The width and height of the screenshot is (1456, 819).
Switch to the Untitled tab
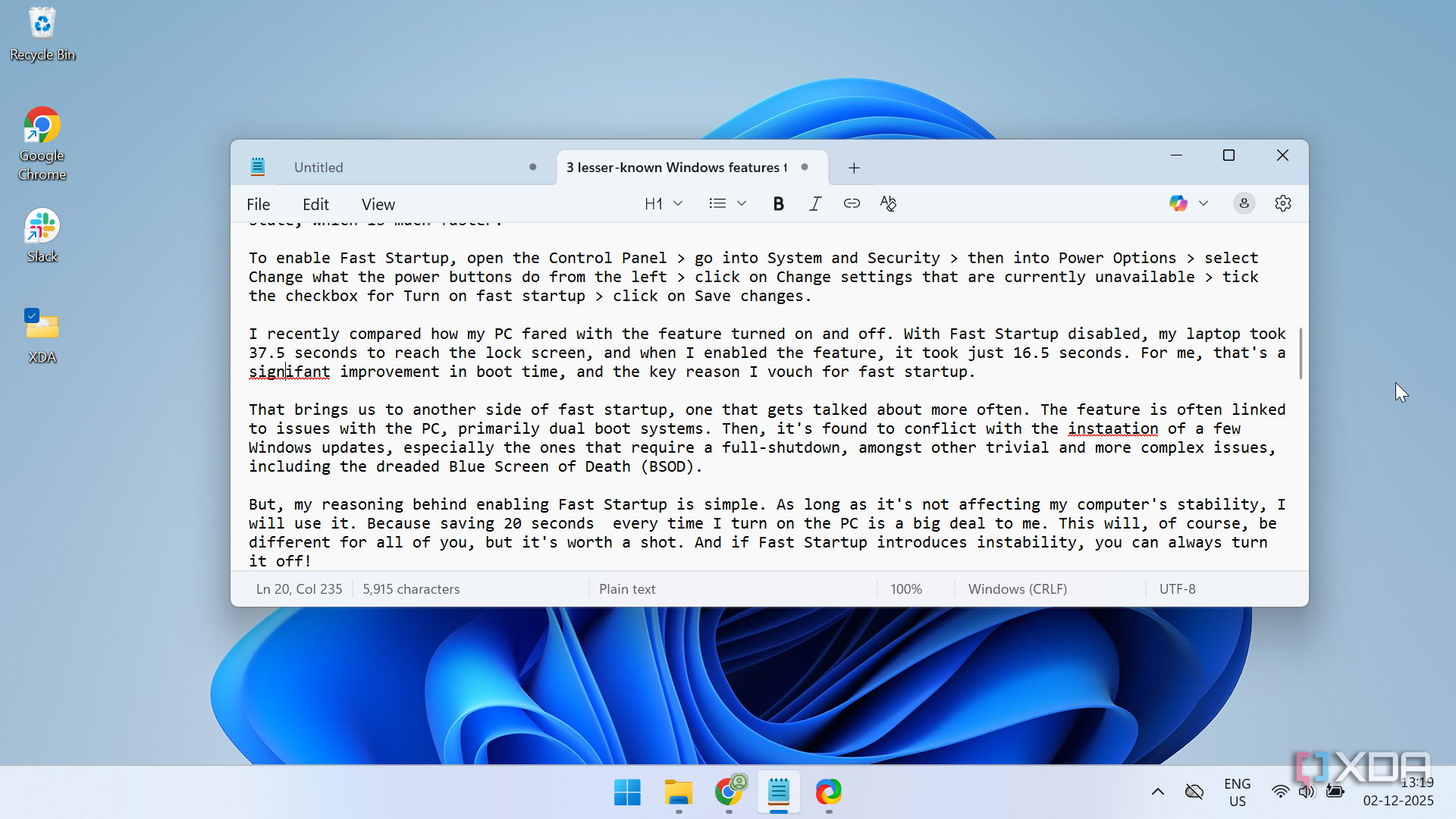point(318,168)
